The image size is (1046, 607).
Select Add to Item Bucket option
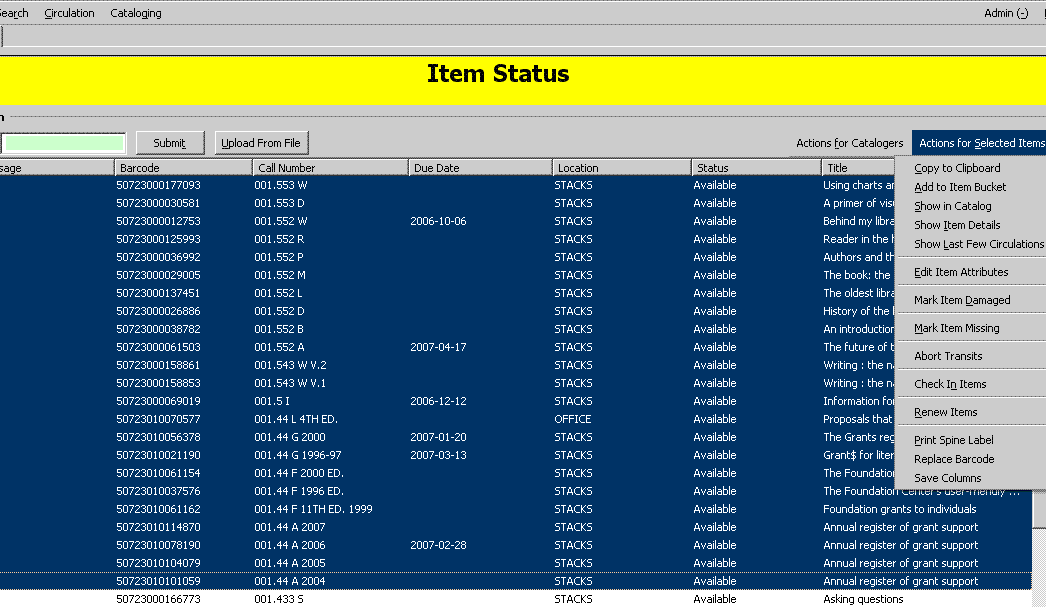coord(960,187)
